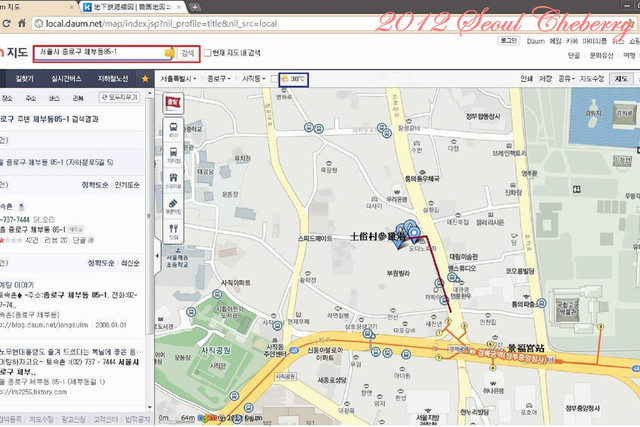The image size is (640, 427).
Task: Open the Daum link in top navigation
Action: click(x=536, y=41)
